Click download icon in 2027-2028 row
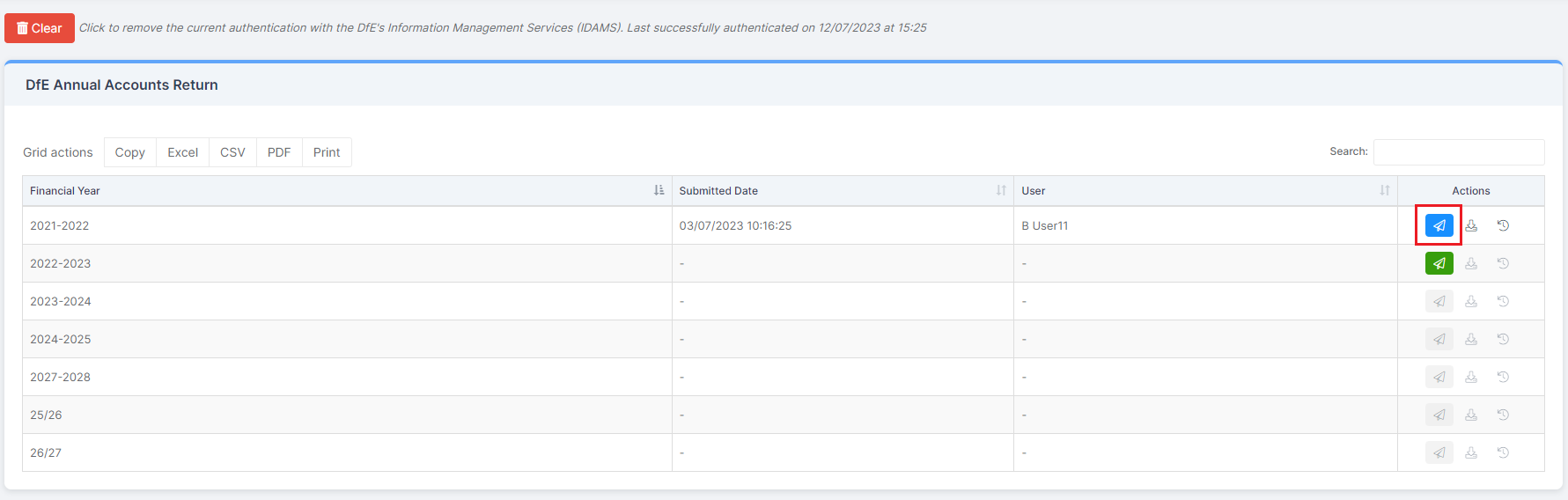1568x500 pixels. 1471,377
